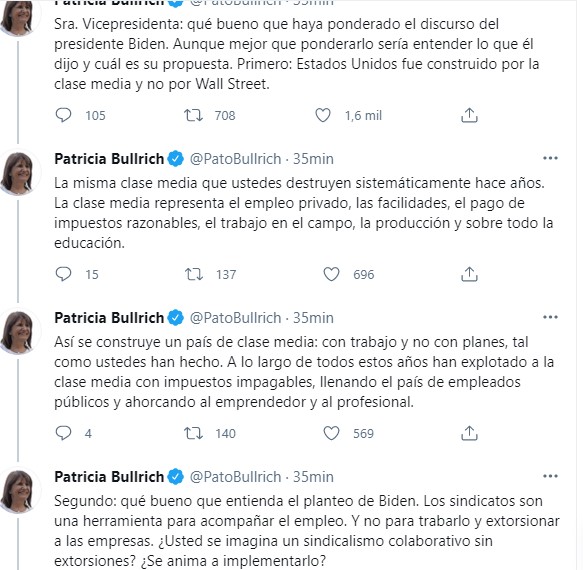
Task: Like the tweet with 569 likes
Action: click(331, 433)
